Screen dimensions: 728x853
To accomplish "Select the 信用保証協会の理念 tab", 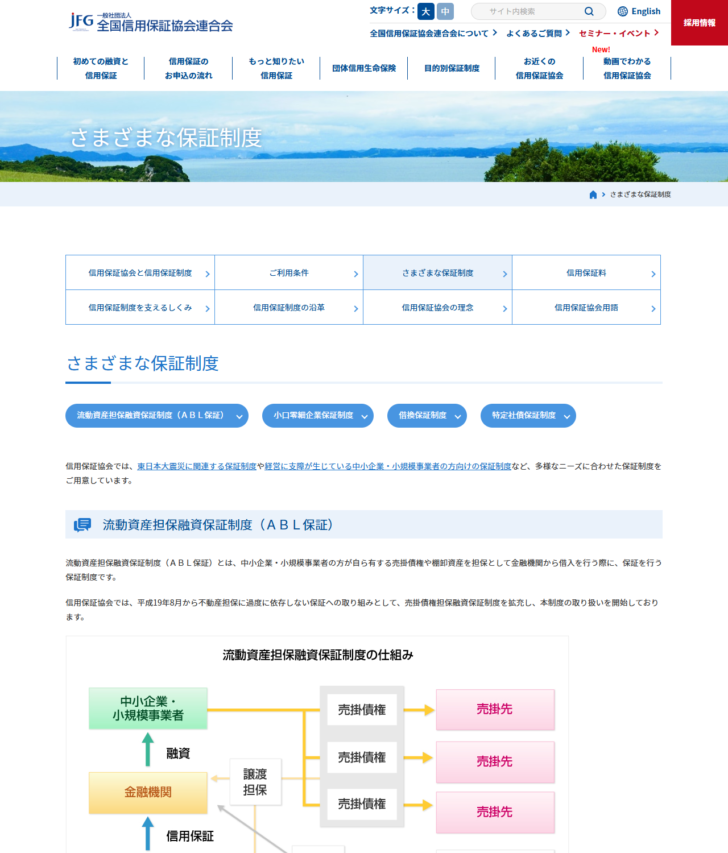I will [437, 307].
